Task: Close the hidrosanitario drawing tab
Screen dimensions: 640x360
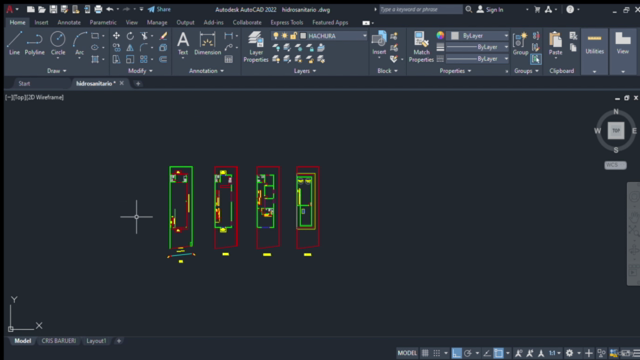Action: 122,83
